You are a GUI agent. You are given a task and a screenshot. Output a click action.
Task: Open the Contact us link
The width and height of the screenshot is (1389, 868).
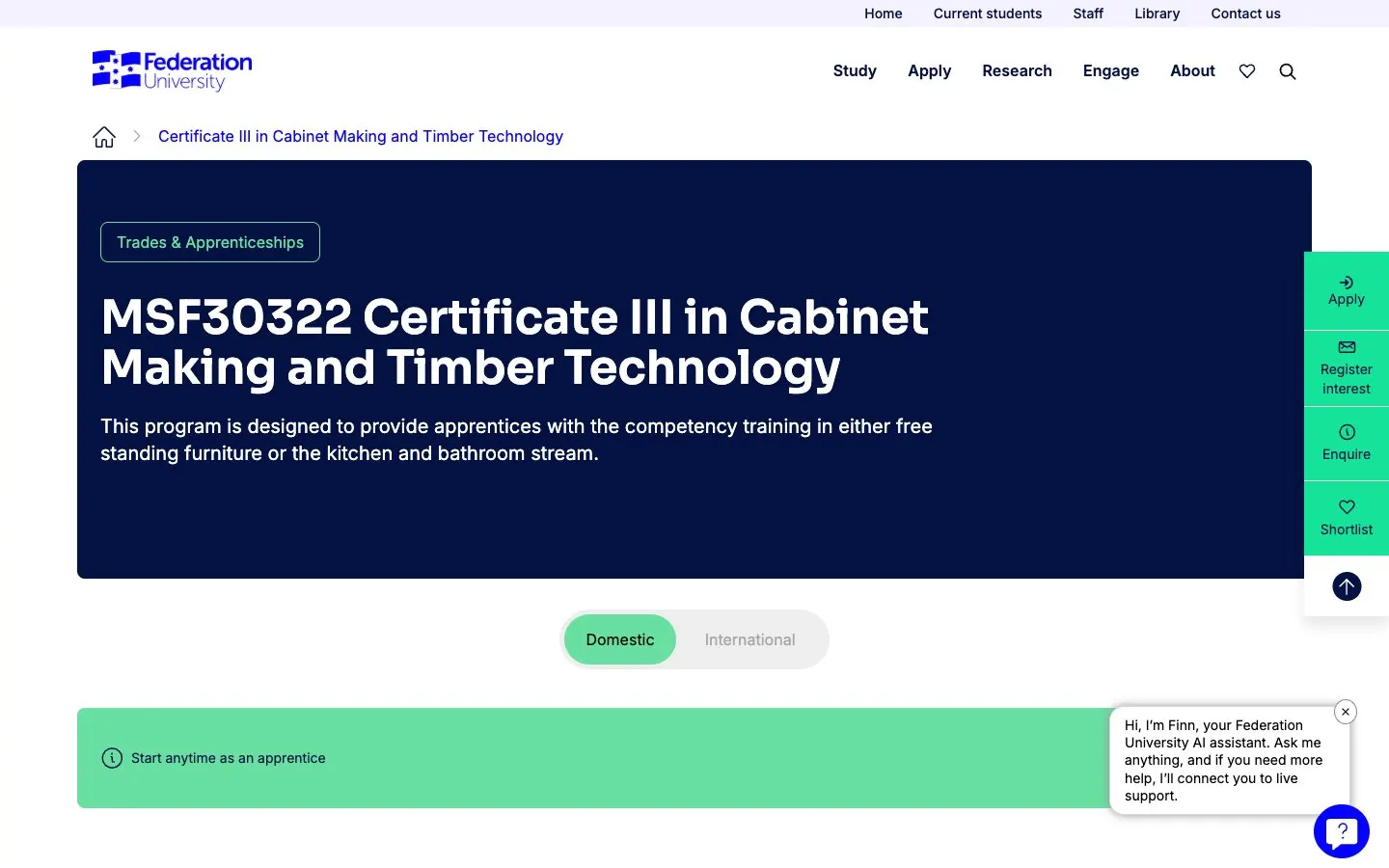1245,14
